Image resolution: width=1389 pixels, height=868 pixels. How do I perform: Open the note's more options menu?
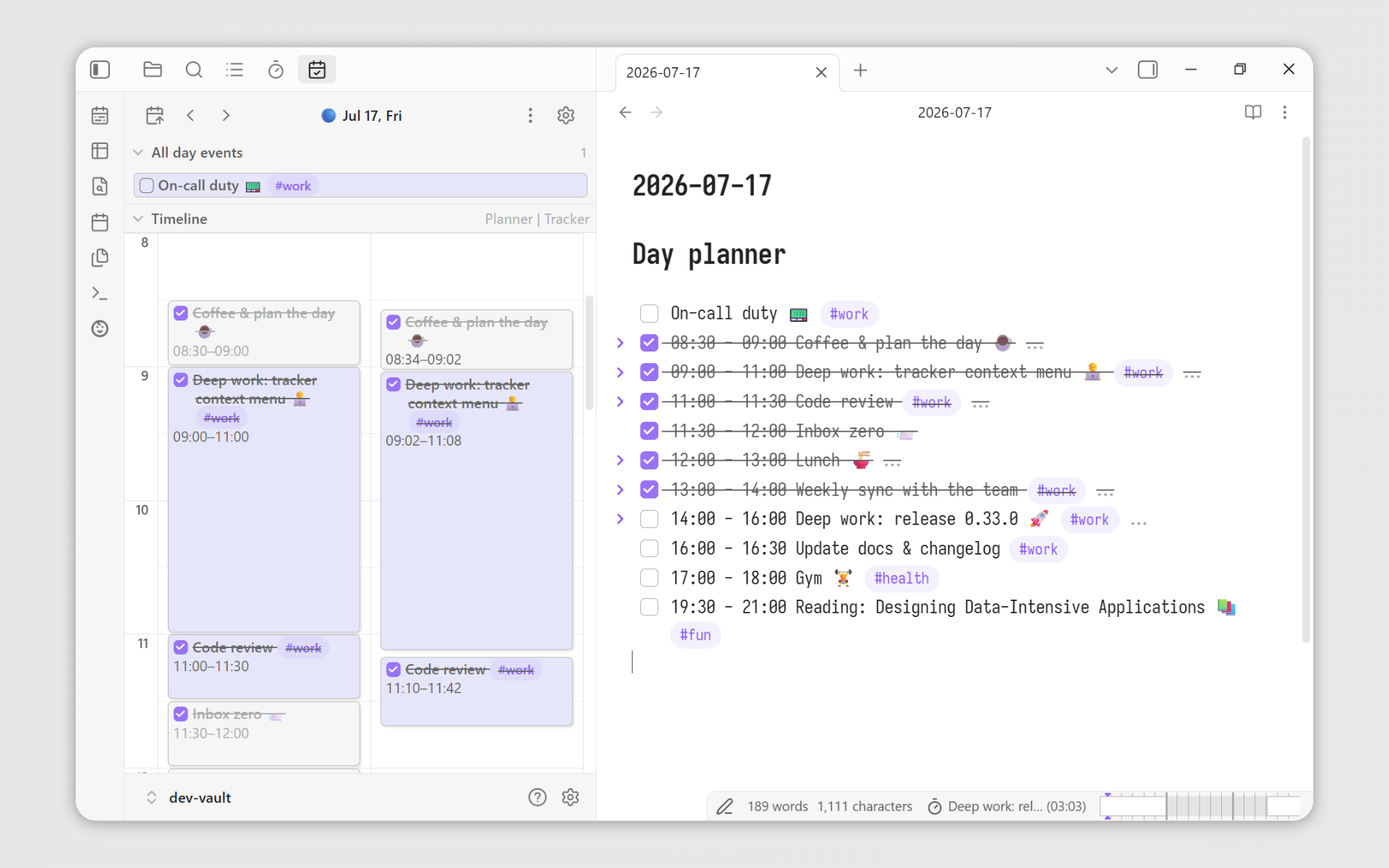click(x=1285, y=112)
